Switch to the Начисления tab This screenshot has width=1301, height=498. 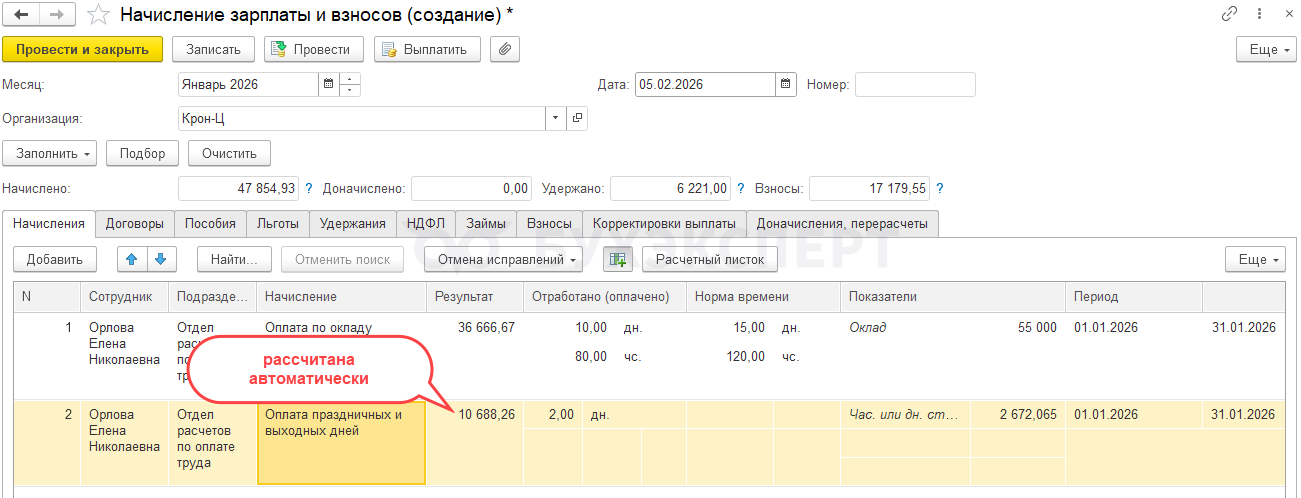49,224
